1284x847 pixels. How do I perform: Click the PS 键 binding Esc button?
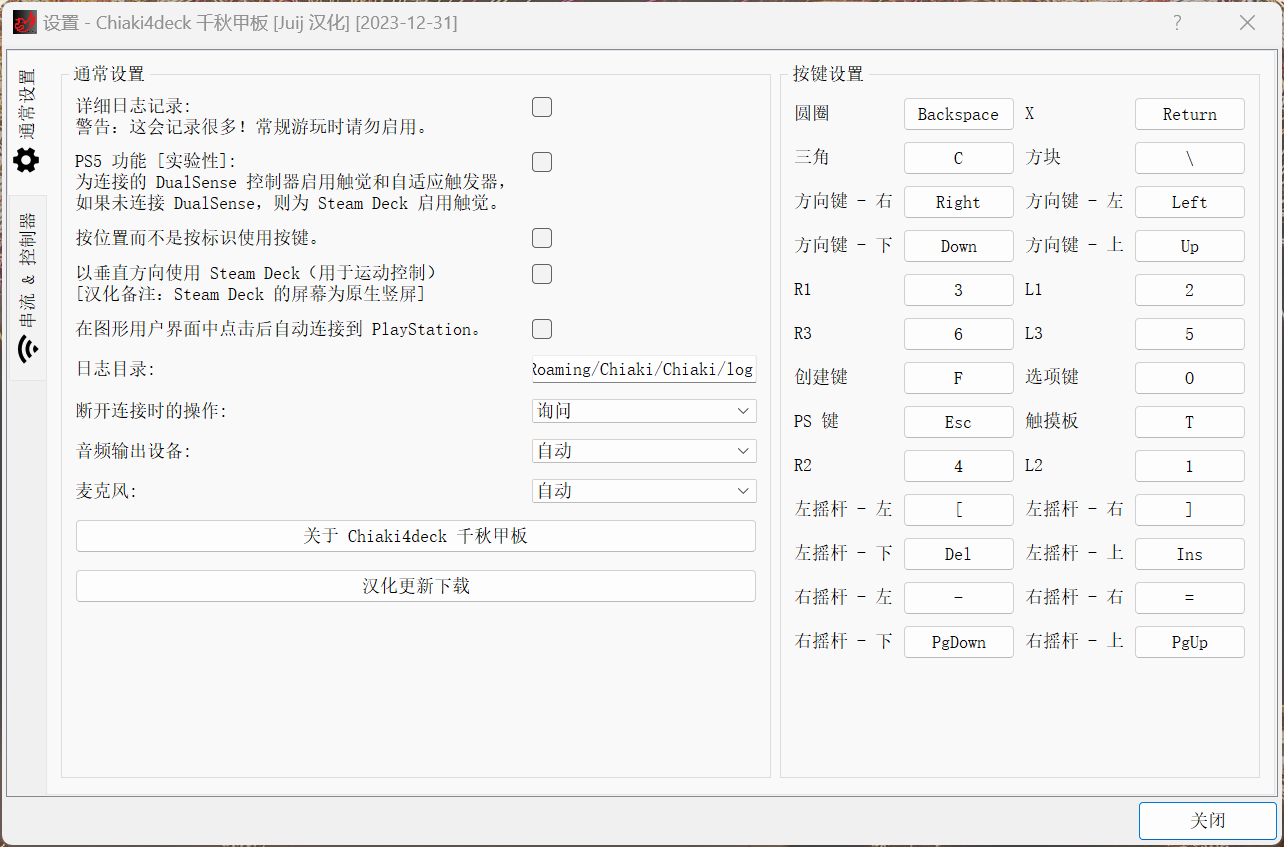pos(958,422)
